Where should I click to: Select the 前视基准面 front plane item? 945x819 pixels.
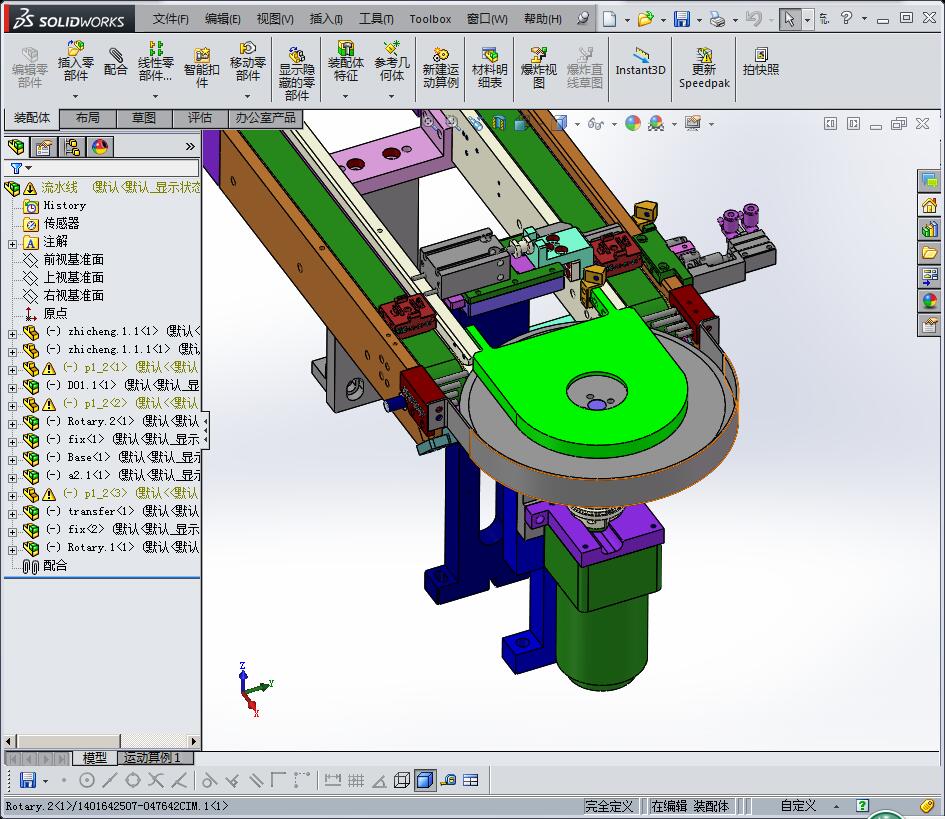[73, 260]
